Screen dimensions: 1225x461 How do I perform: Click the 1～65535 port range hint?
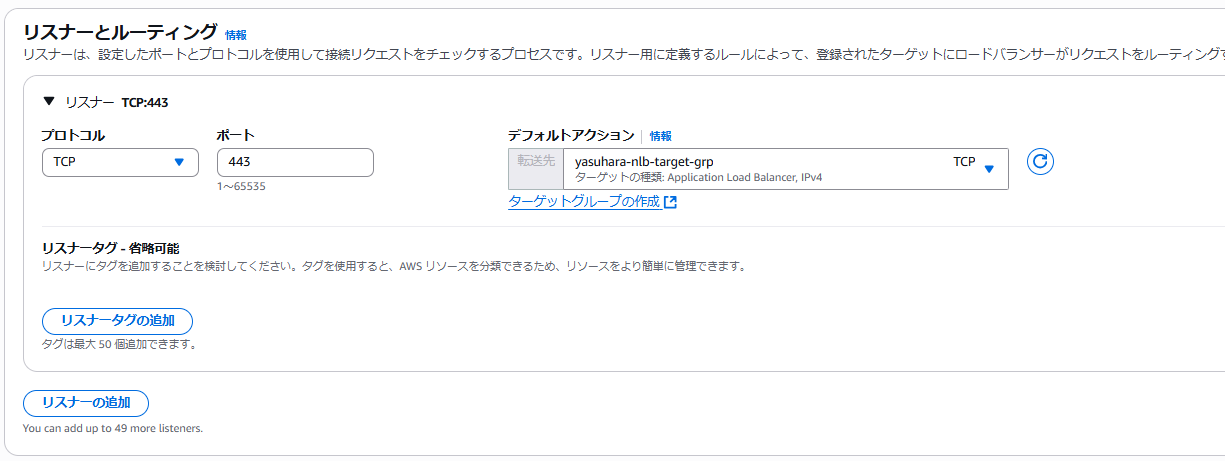point(241,187)
